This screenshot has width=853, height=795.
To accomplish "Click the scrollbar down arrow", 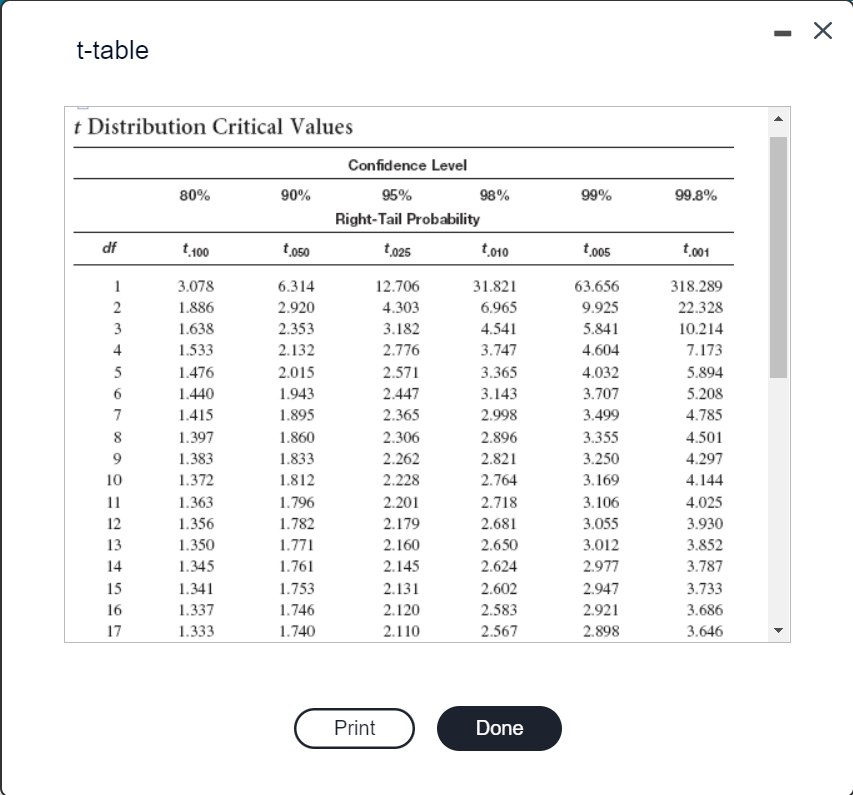I will coord(778,630).
